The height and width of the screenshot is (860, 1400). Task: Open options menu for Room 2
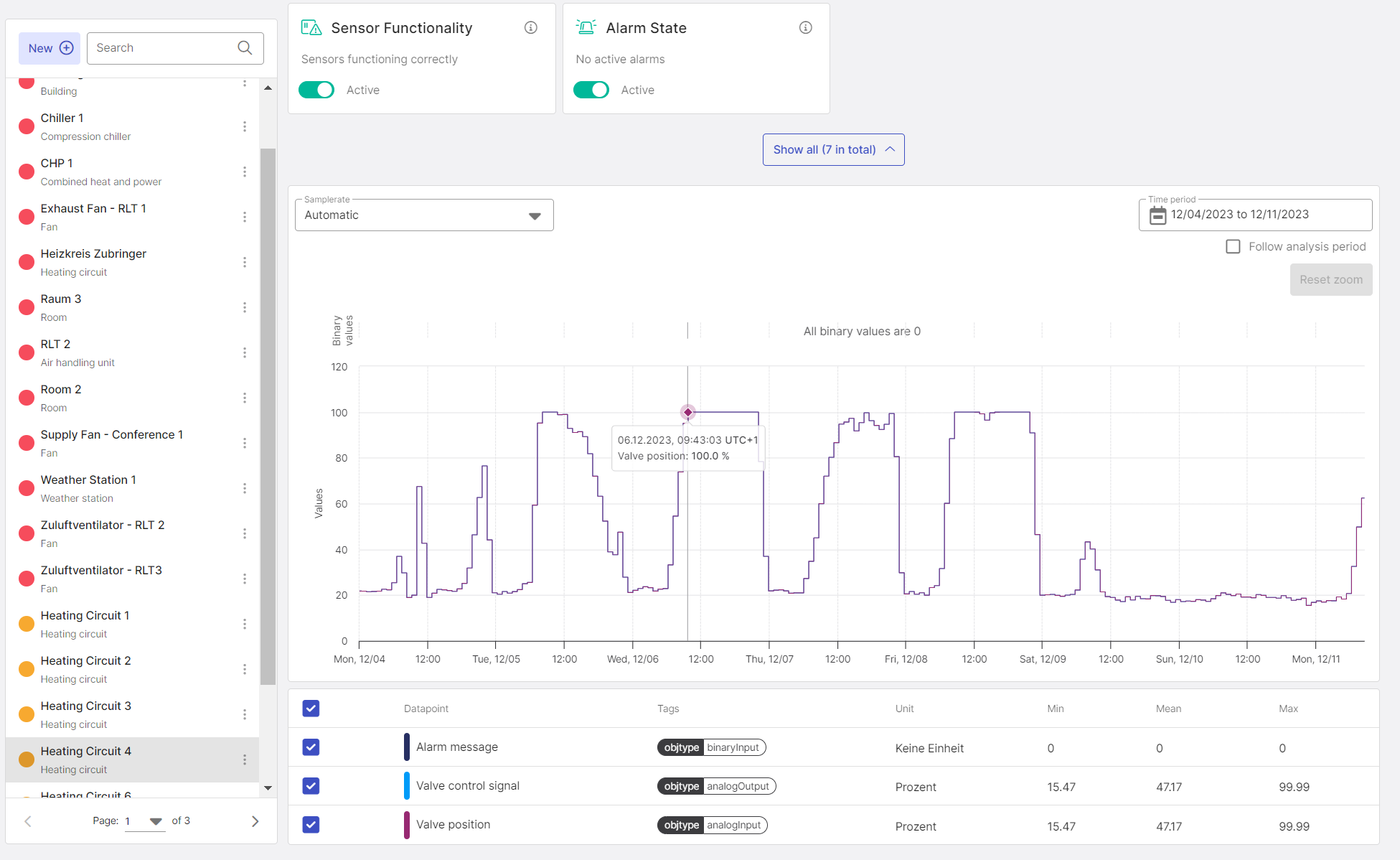point(245,398)
